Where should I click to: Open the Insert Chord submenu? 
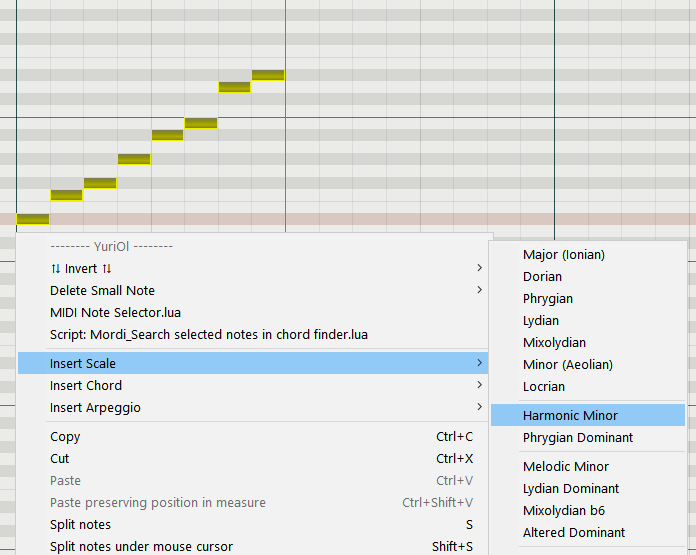coord(253,385)
